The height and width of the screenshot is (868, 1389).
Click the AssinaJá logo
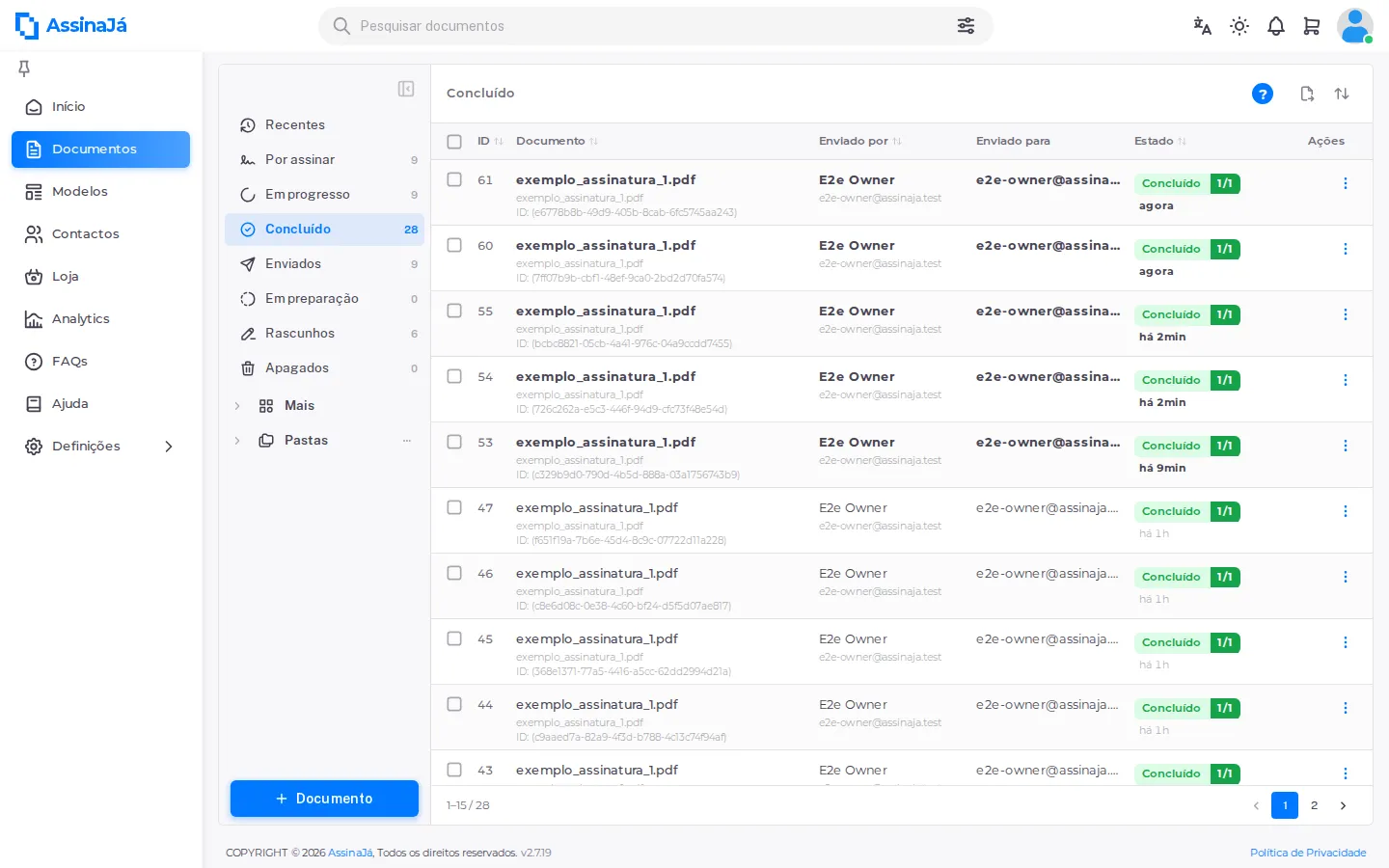[x=71, y=25]
